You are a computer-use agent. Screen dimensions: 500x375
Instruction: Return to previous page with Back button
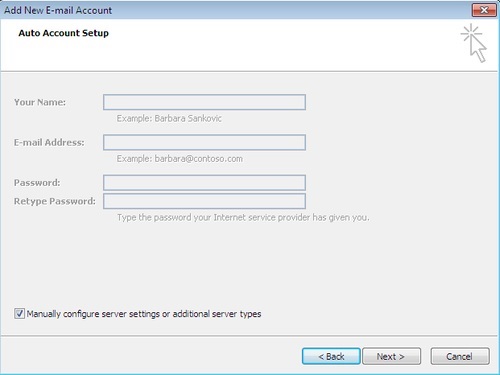331,356
